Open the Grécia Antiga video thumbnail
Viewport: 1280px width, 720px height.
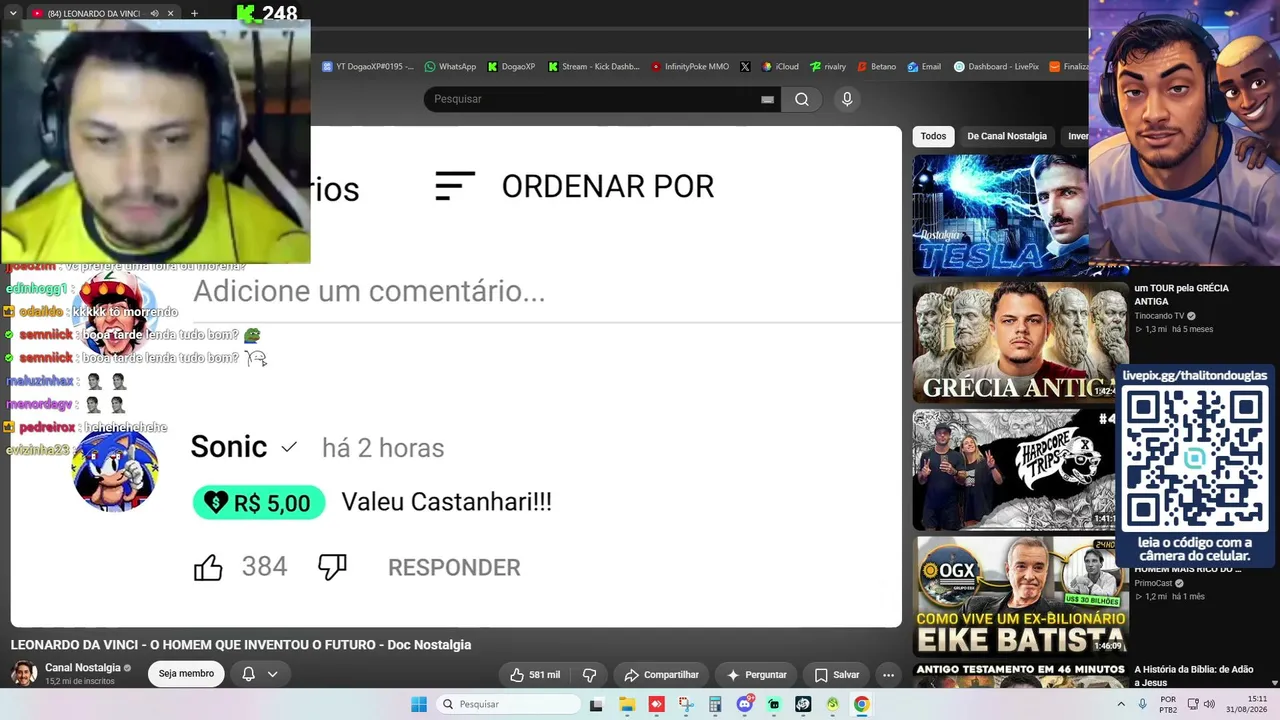point(1020,342)
